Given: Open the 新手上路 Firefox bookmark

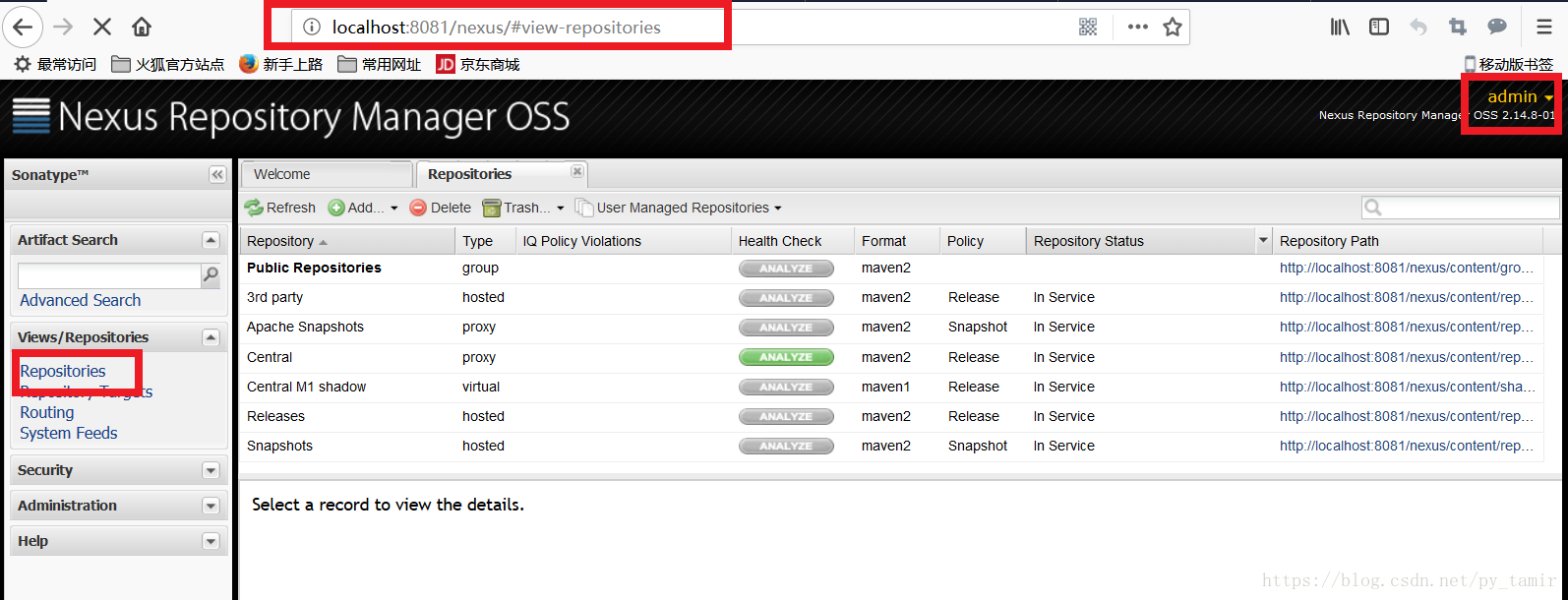Looking at the screenshot, I should (280, 64).
